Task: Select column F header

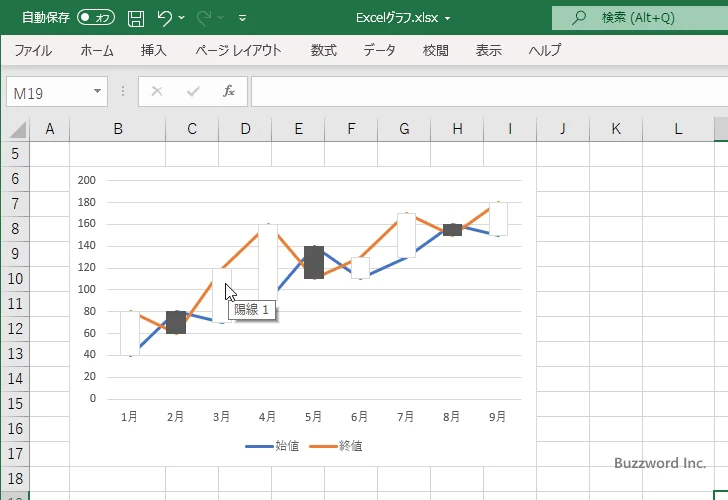Action: tap(351, 129)
